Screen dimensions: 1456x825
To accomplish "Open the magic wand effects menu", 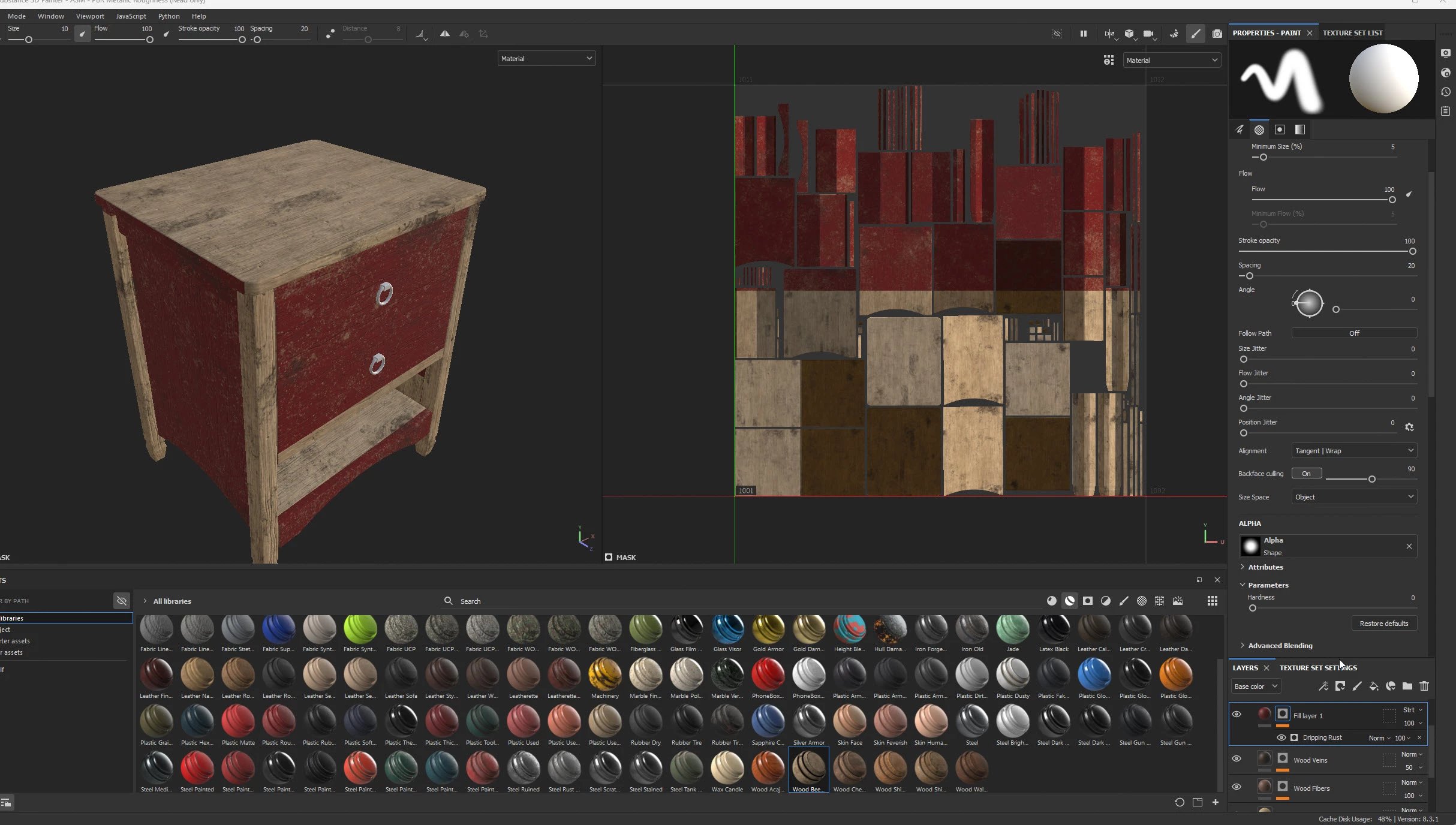I will 1323,686.
